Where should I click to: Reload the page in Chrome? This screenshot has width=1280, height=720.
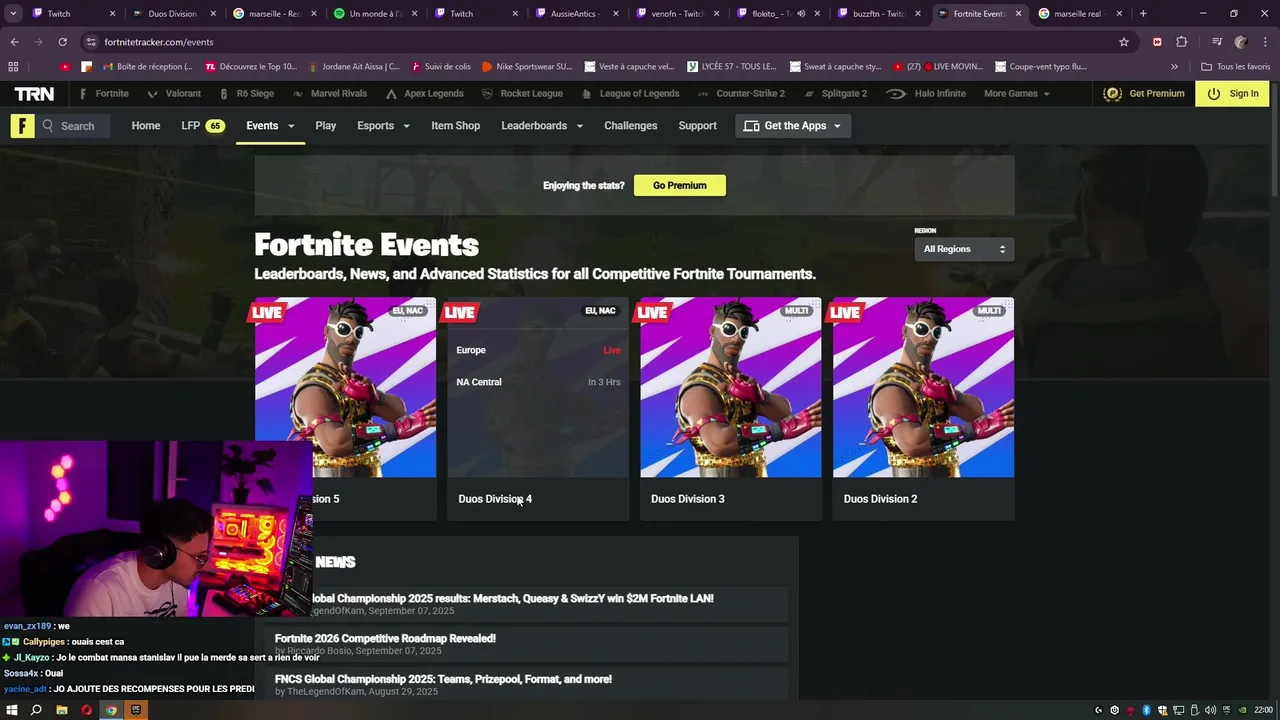tap(62, 42)
